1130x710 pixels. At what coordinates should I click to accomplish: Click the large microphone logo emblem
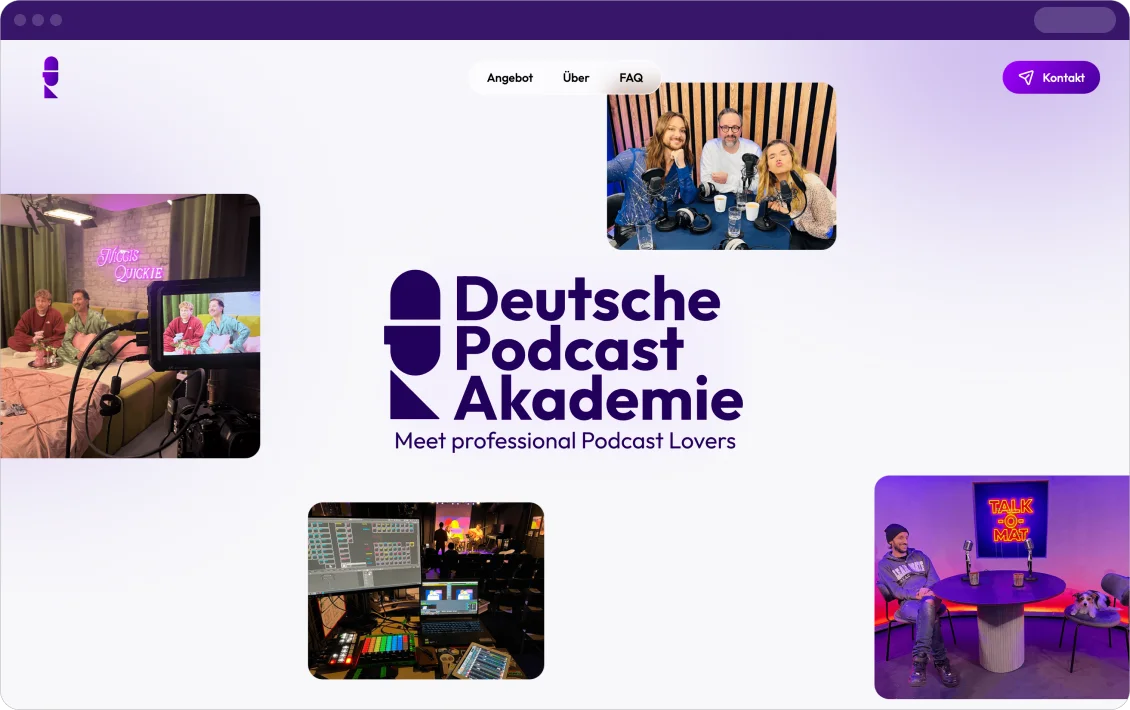point(412,345)
